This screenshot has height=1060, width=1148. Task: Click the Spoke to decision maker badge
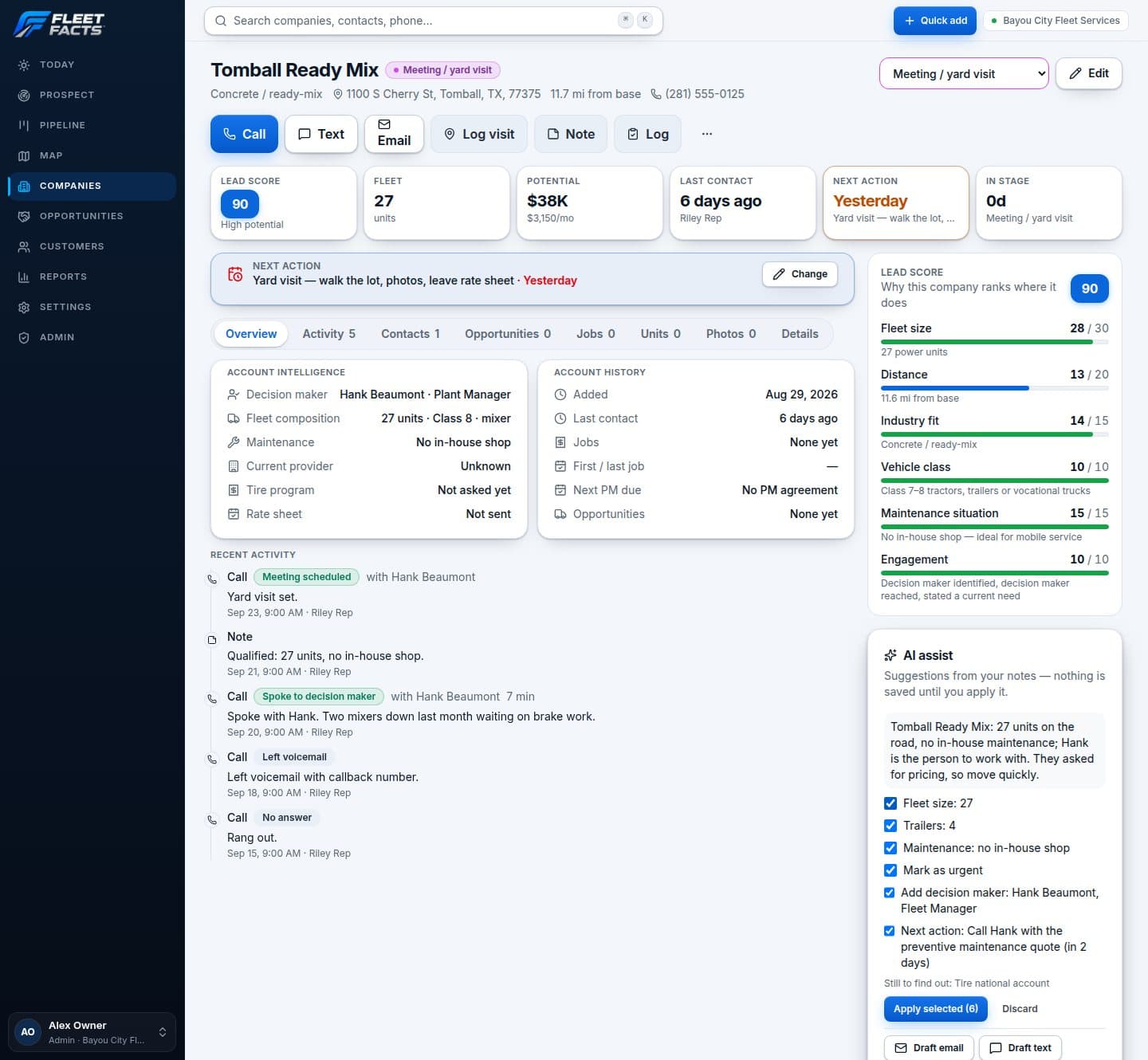click(319, 697)
